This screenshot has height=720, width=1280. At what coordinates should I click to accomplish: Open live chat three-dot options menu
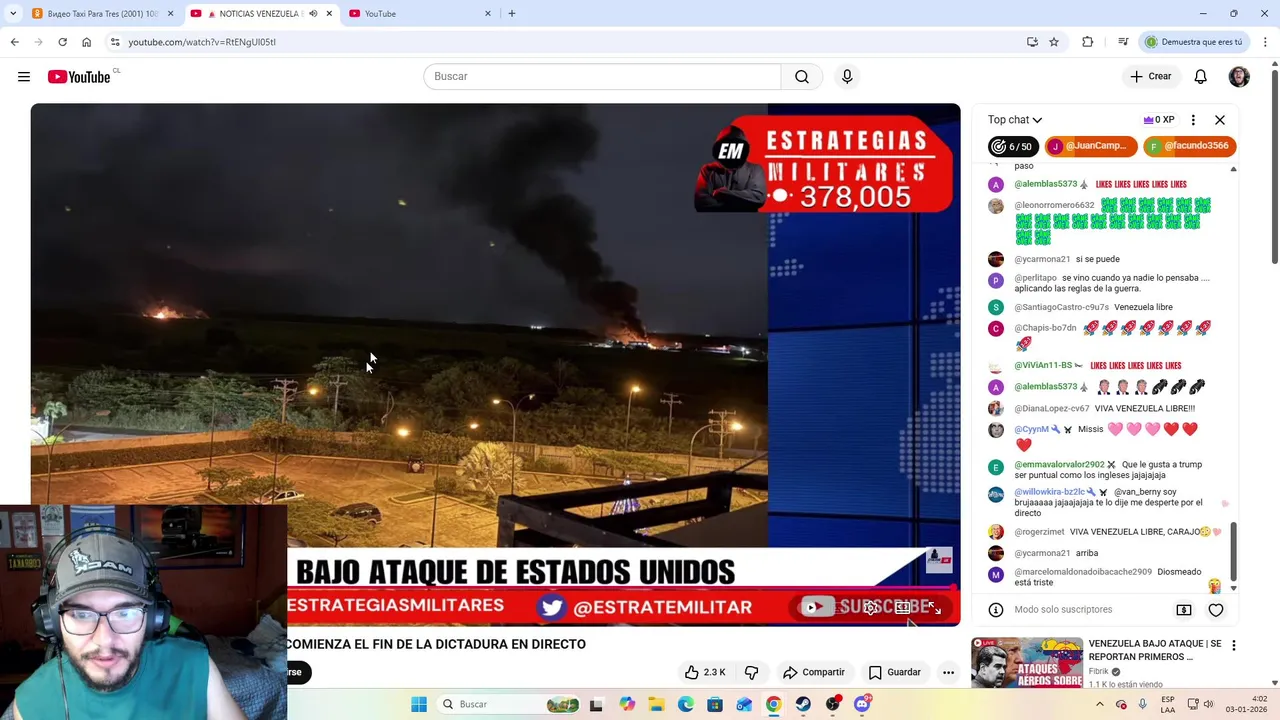point(1193,120)
